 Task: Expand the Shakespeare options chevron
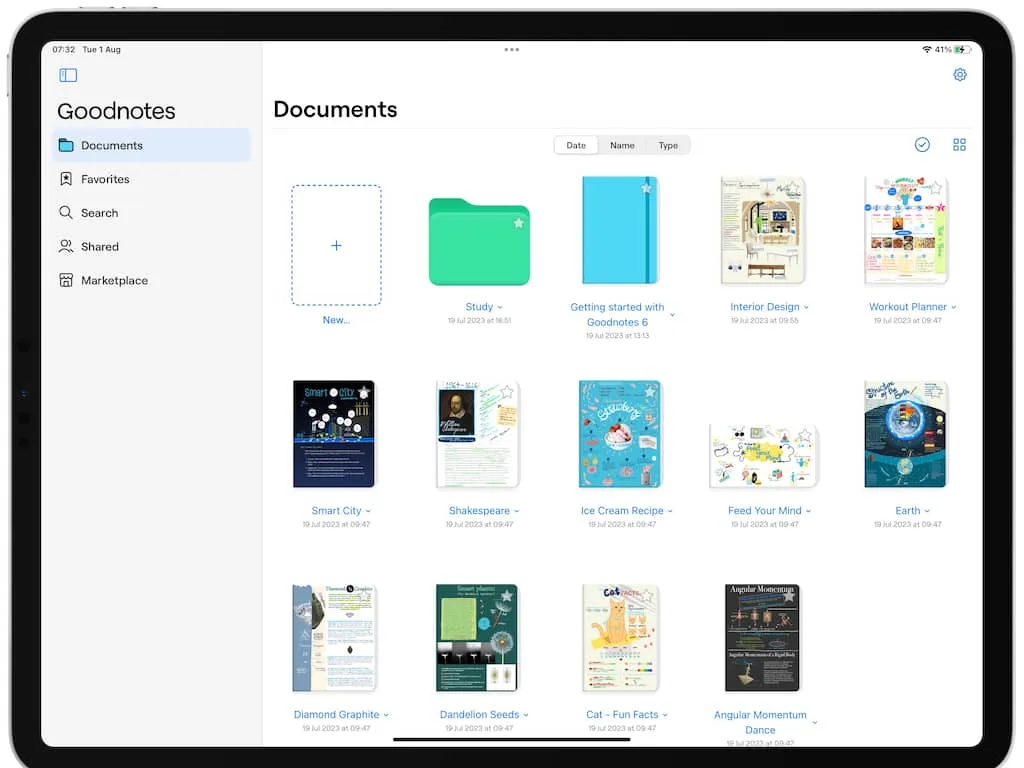point(517,511)
